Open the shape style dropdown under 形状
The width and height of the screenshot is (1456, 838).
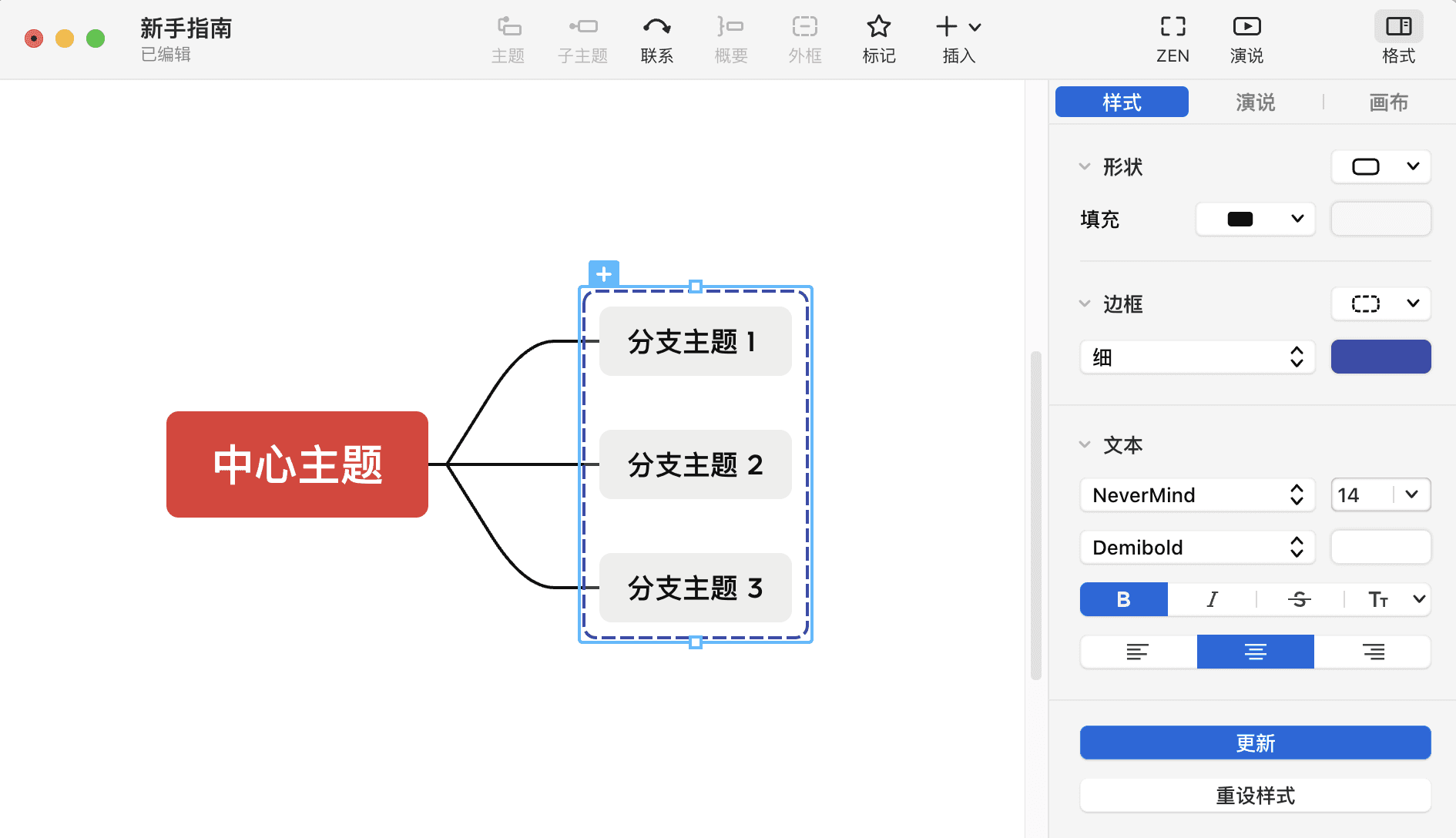pos(1381,166)
